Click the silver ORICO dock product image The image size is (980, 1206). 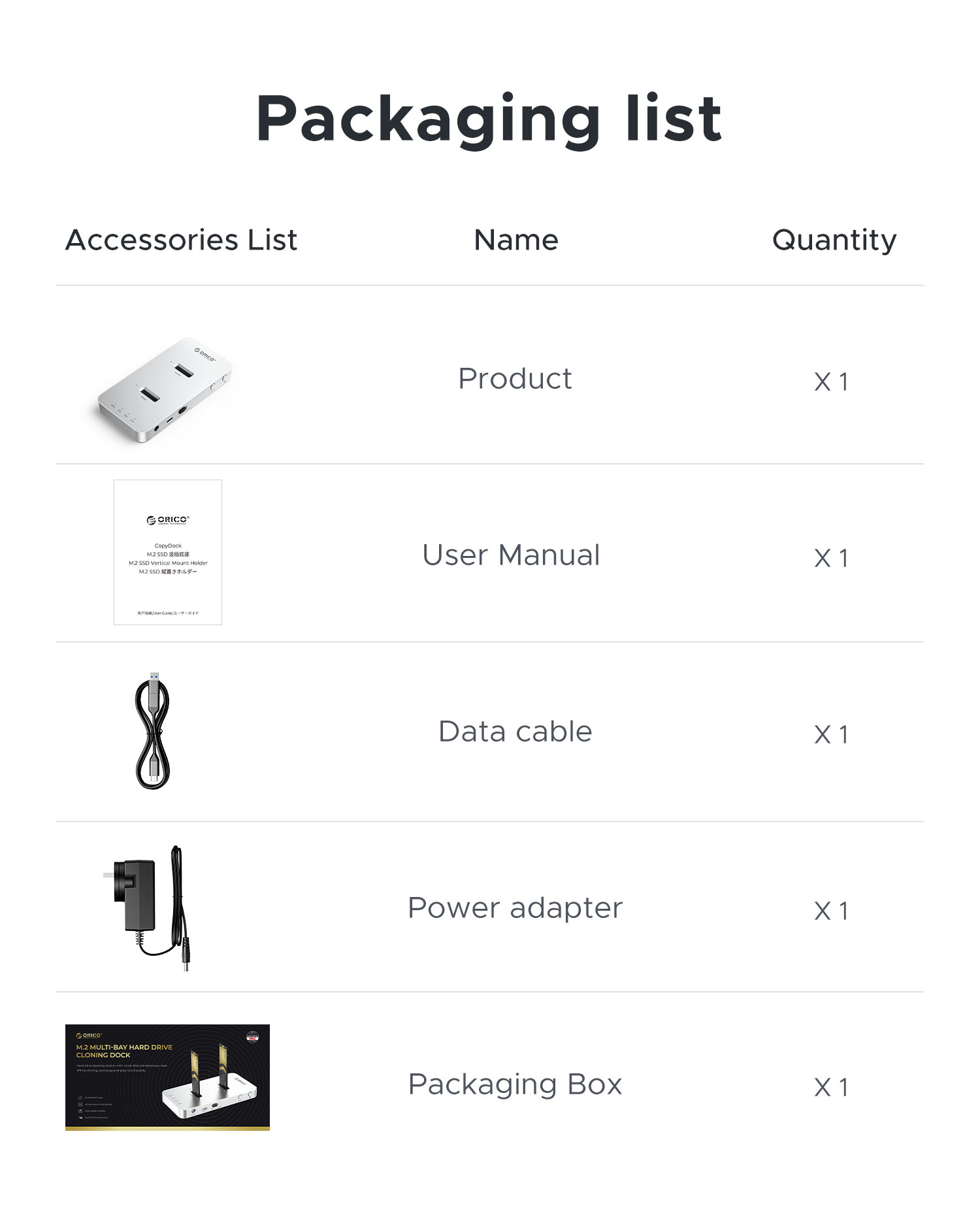pyautogui.click(x=165, y=389)
